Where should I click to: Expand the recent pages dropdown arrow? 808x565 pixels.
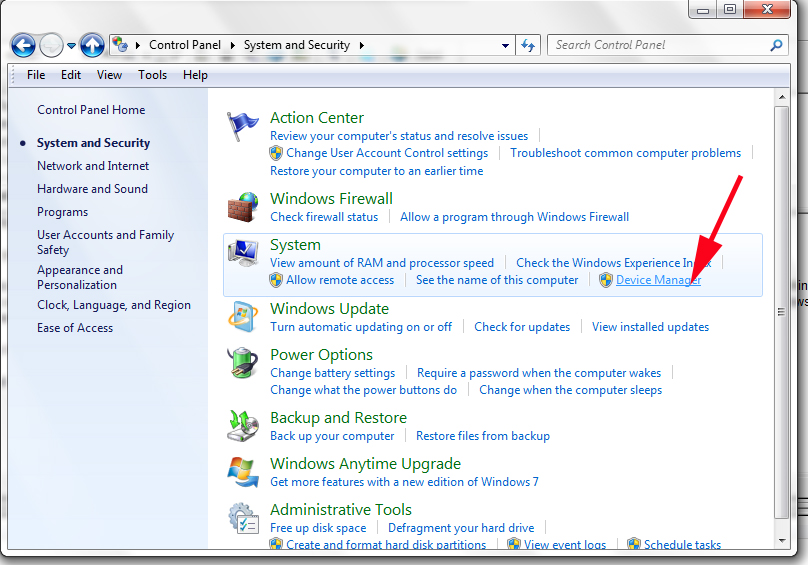(71, 46)
